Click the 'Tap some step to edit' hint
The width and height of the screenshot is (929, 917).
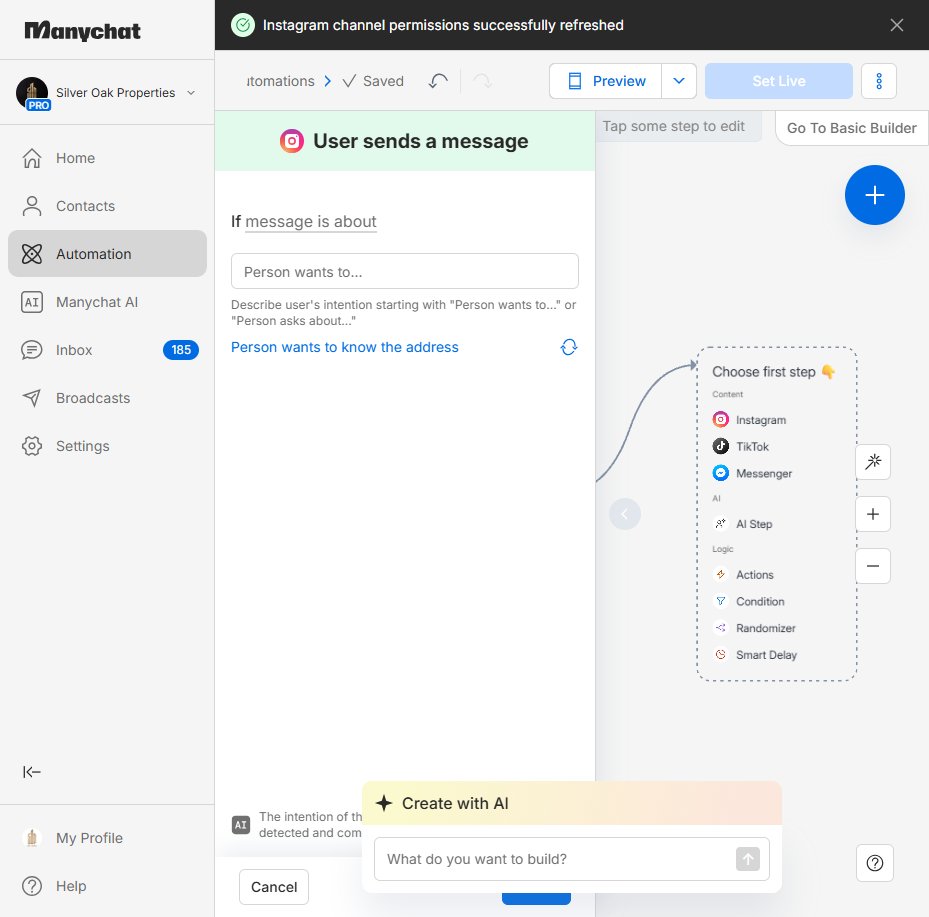click(673, 126)
